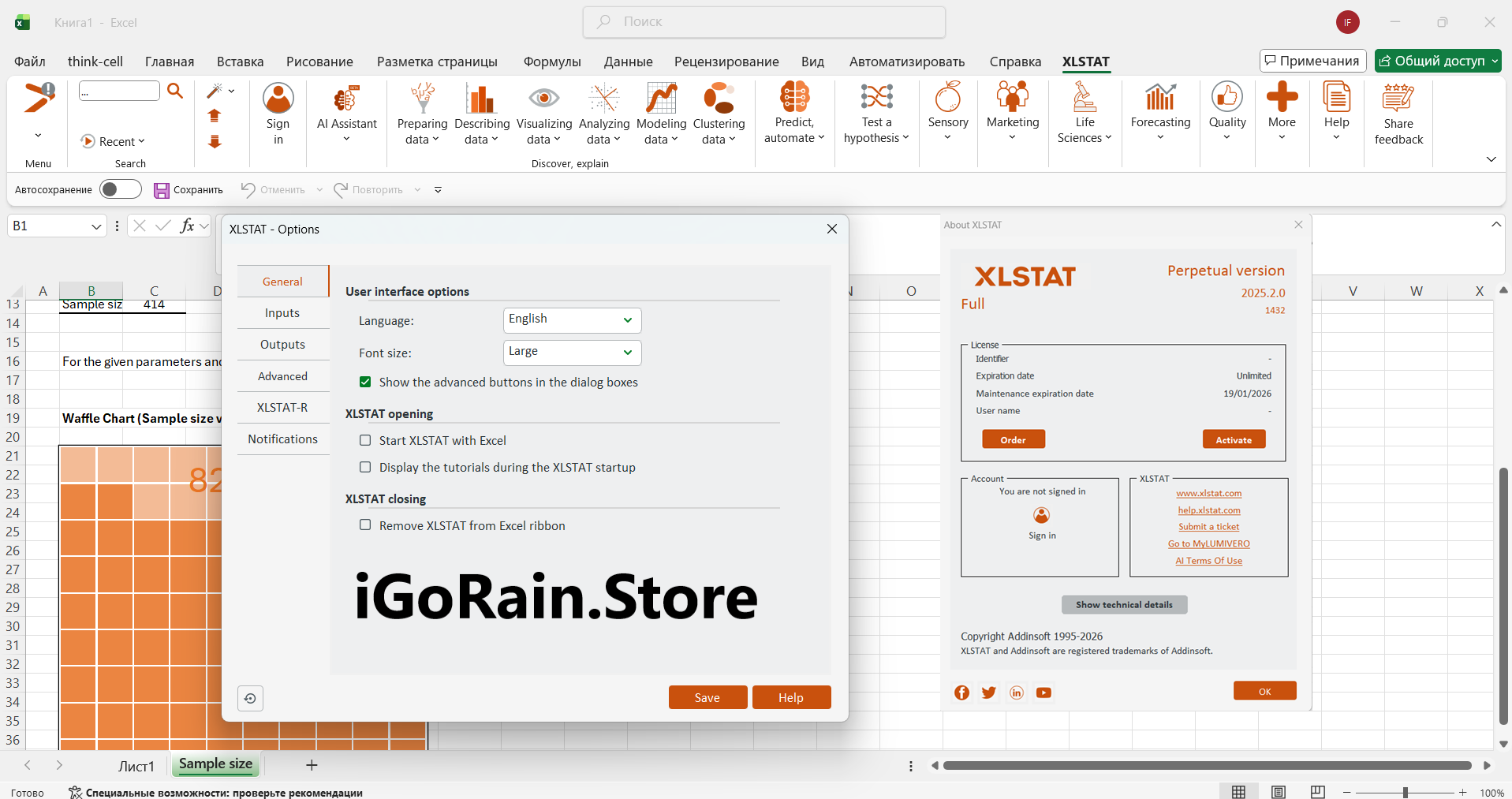Click the reset defaults icon in Options

click(250, 698)
